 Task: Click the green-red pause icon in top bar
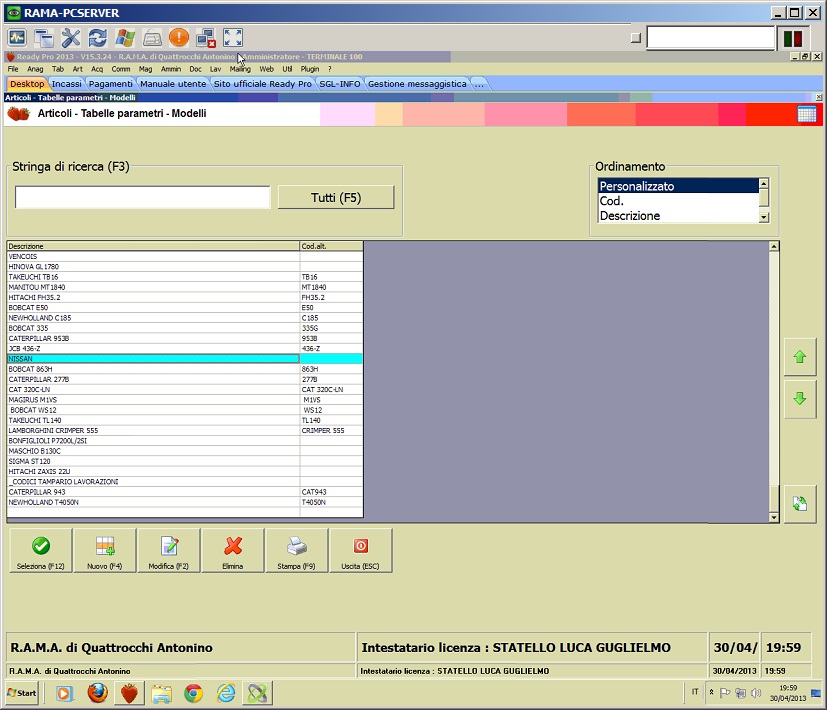[x=793, y=38]
